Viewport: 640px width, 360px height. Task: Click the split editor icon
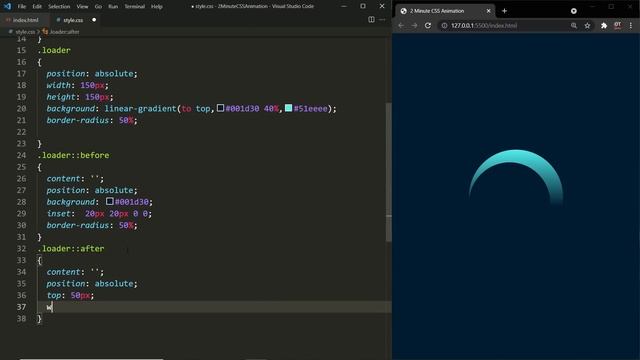click(x=371, y=20)
